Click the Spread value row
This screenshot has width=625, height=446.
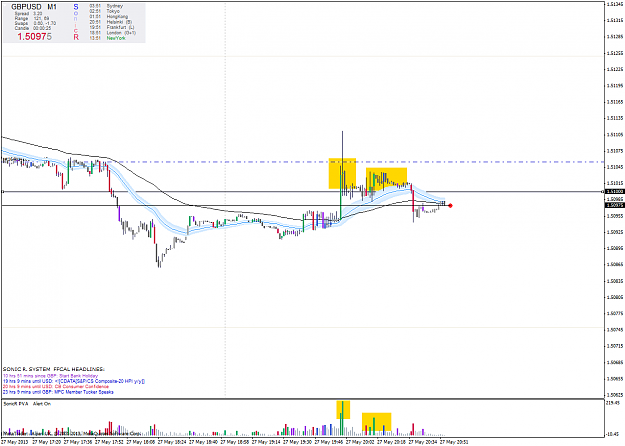coord(28,14)
